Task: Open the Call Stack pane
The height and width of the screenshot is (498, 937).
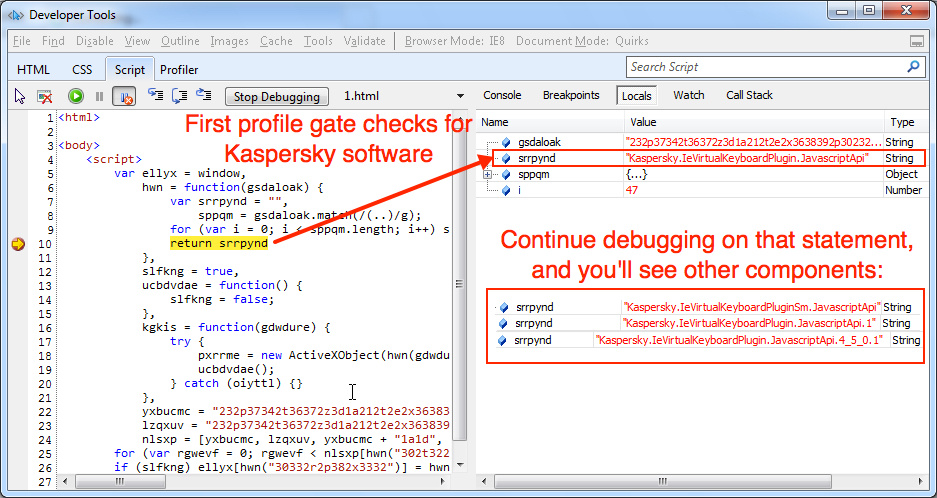Action: [x=749, y=95]
